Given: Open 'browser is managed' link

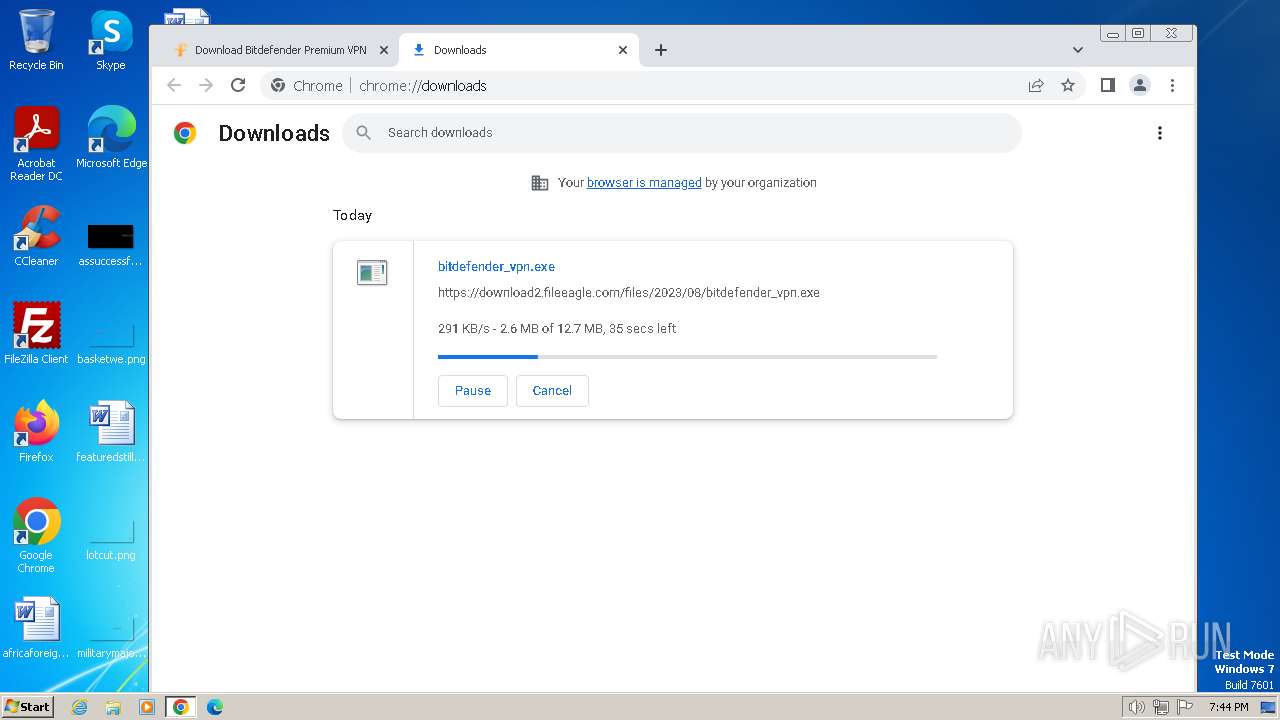Looking at the screenshot, I should click(644, 183).
